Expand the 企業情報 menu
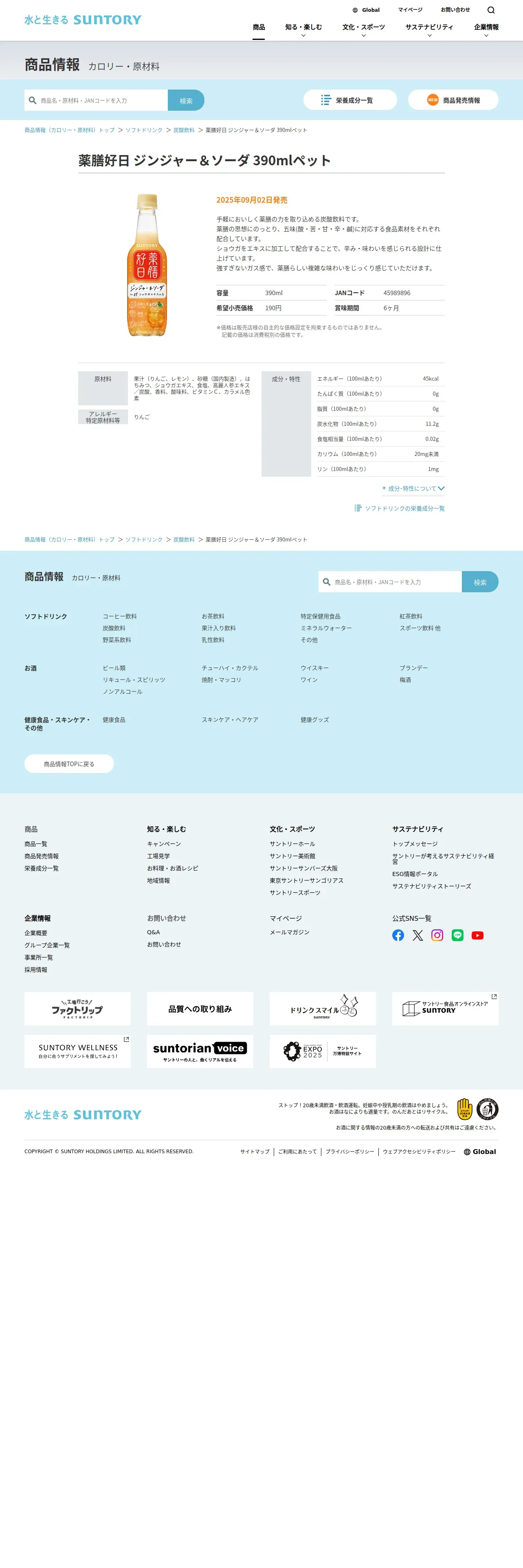Image resolution: width=523 pixels, height=1568 pixels. [x=486, y=30]
